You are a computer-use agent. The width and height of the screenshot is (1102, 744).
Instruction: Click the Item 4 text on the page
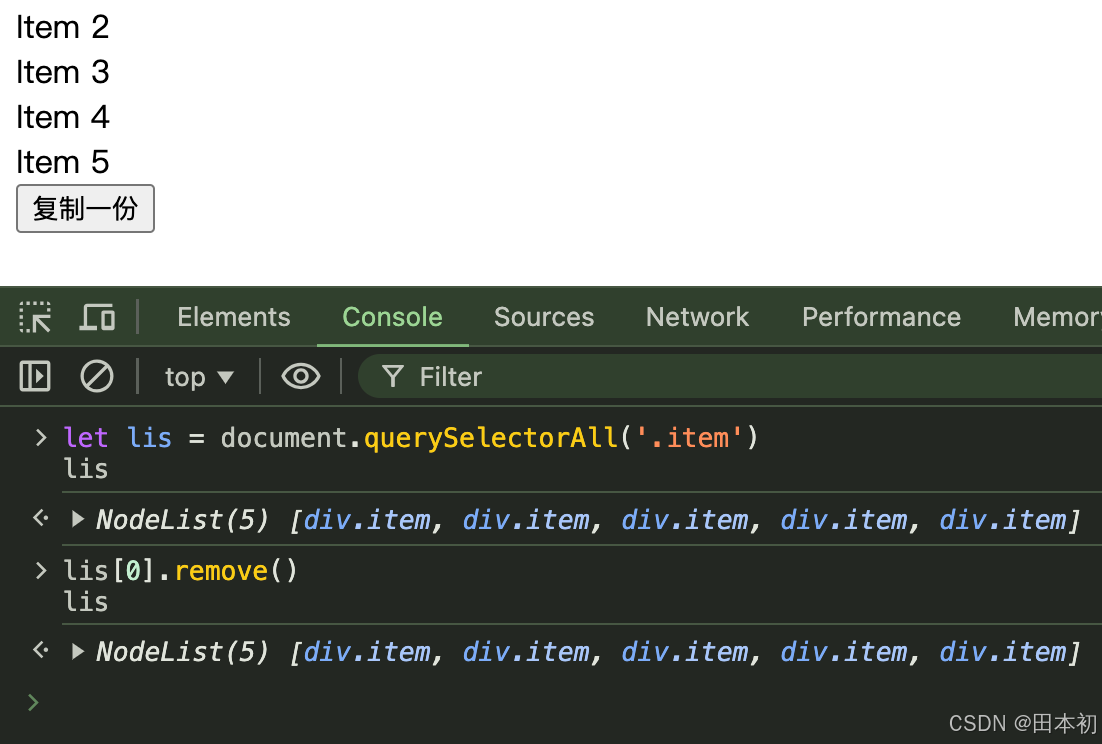coord(63,117)
